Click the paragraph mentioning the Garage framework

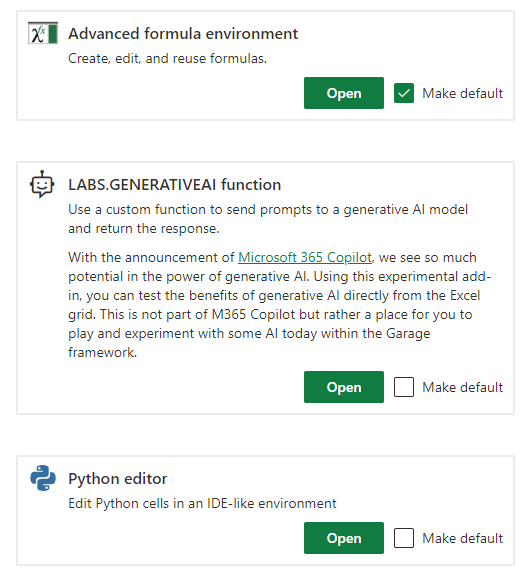(x=280, y=305)
